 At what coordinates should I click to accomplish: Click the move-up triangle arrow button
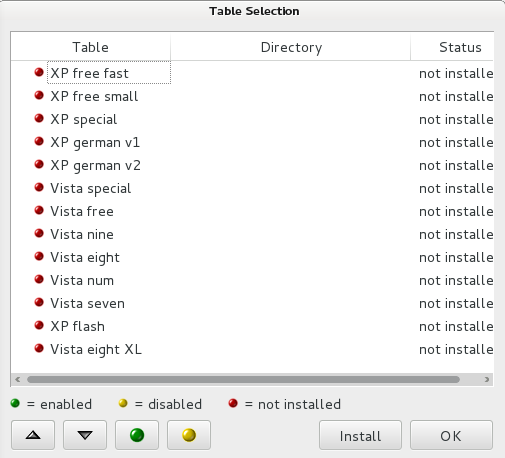pos(33,435)
